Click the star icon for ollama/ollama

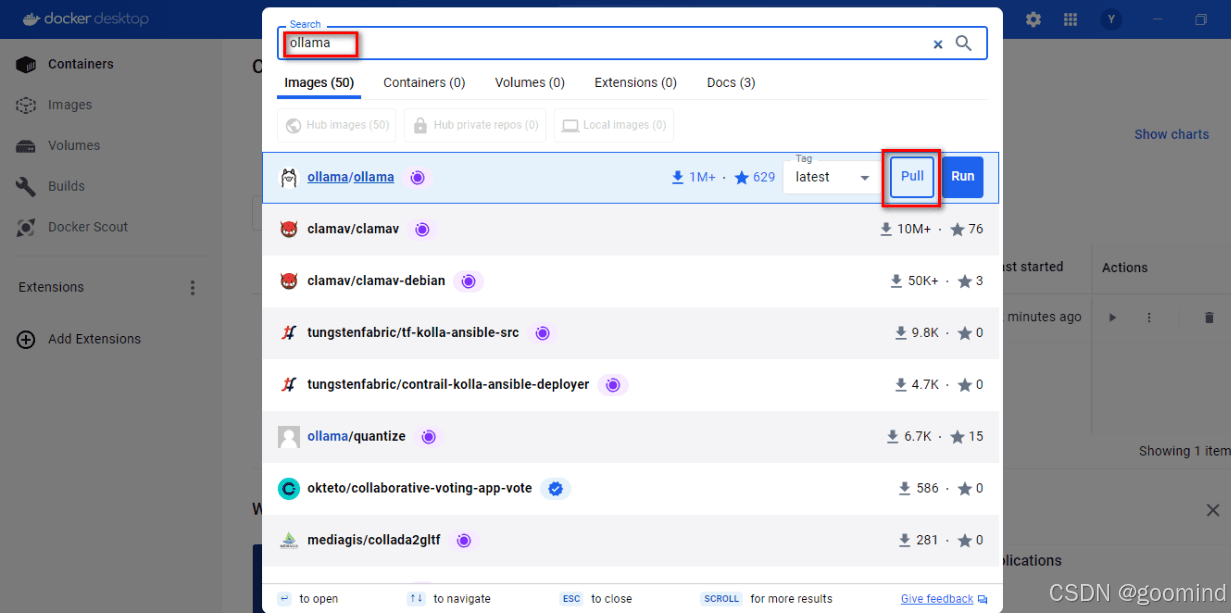[x=741, y=177]
